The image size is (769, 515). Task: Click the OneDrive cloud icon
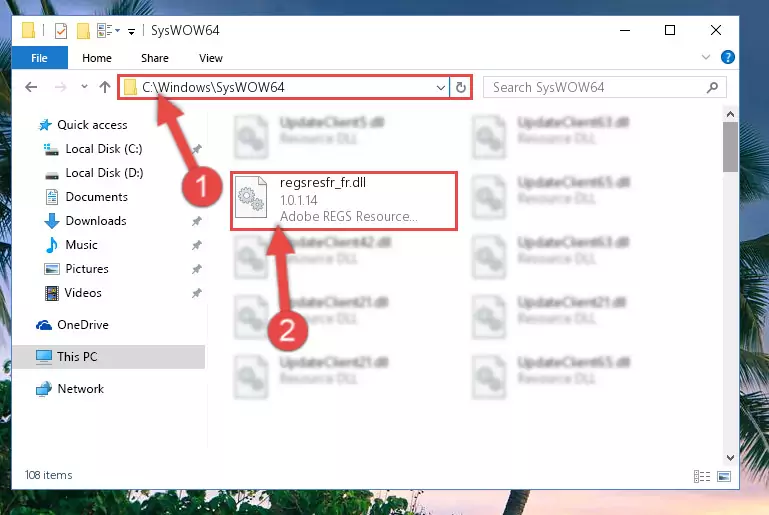click(x=44, y=325)
